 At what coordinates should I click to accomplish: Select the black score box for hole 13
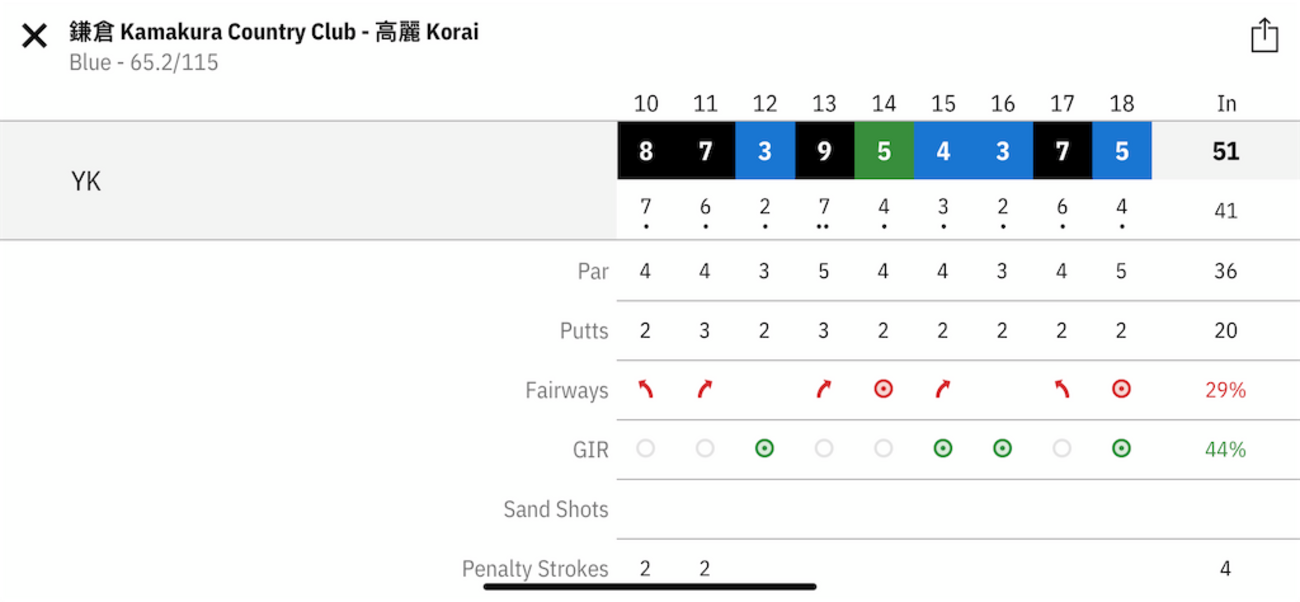click(x=824, y=151)
